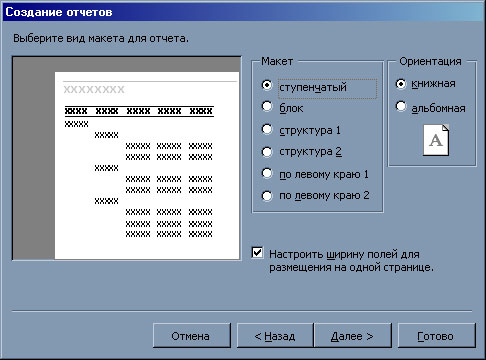Select структура 1 layout
The width and height of the screenshot is (486, 360).
click(267, 129)
